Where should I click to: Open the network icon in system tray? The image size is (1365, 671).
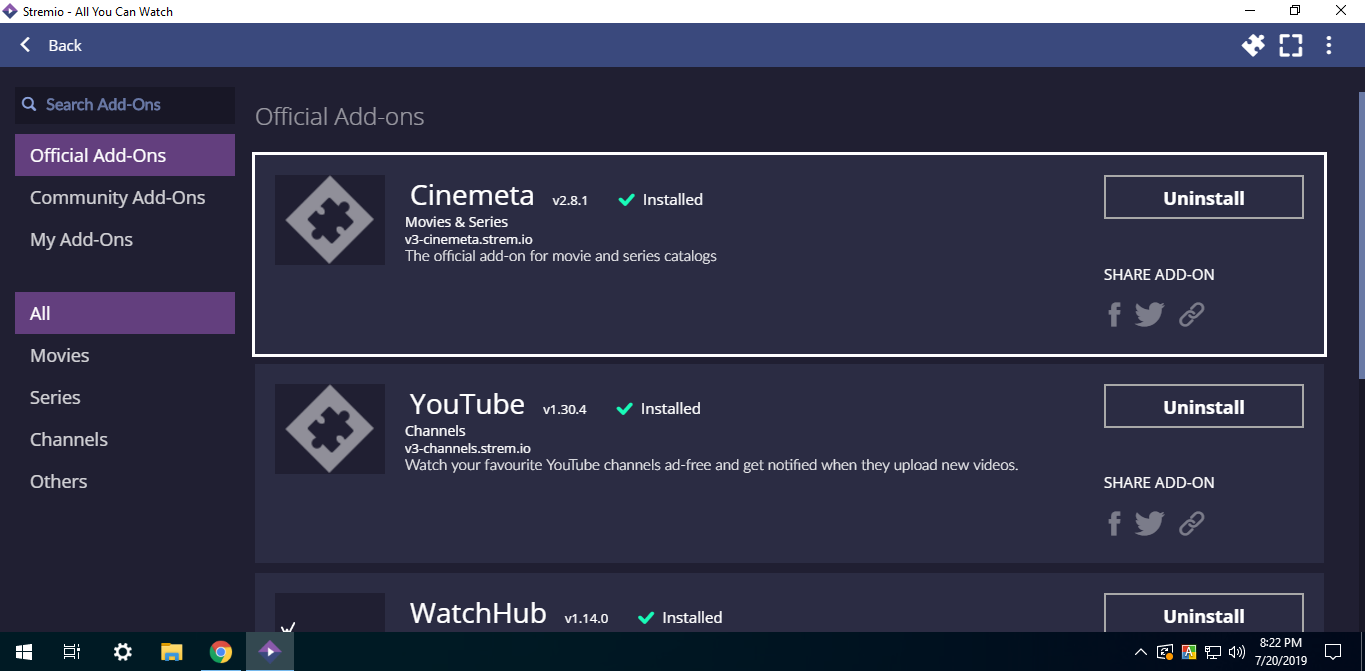point(1212,653)
